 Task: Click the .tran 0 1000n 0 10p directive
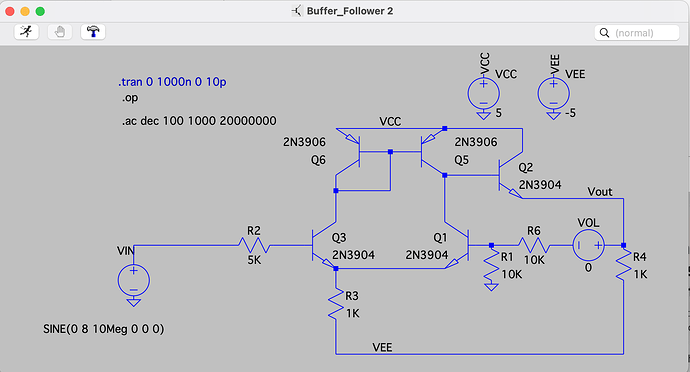point(172,82)
